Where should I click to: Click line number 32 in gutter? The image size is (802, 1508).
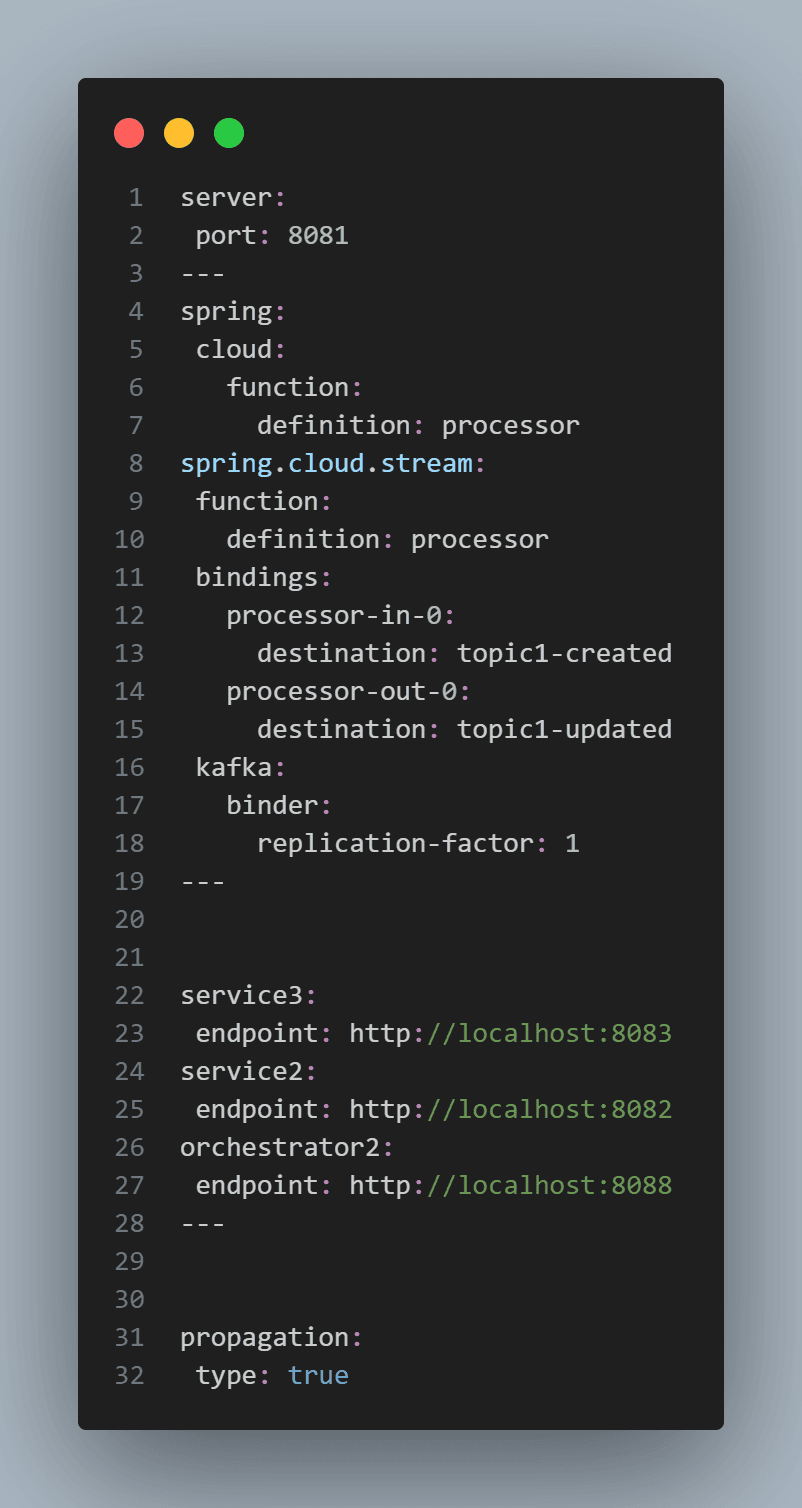[x=130, y=1376]
